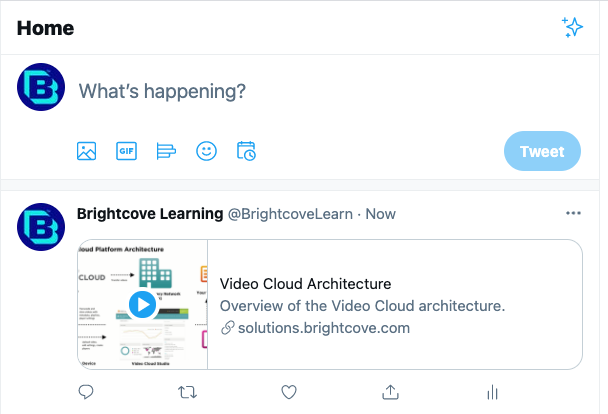View tweet analytics bar chart icon
Viewport: 608px width, 414px height.
492,392
